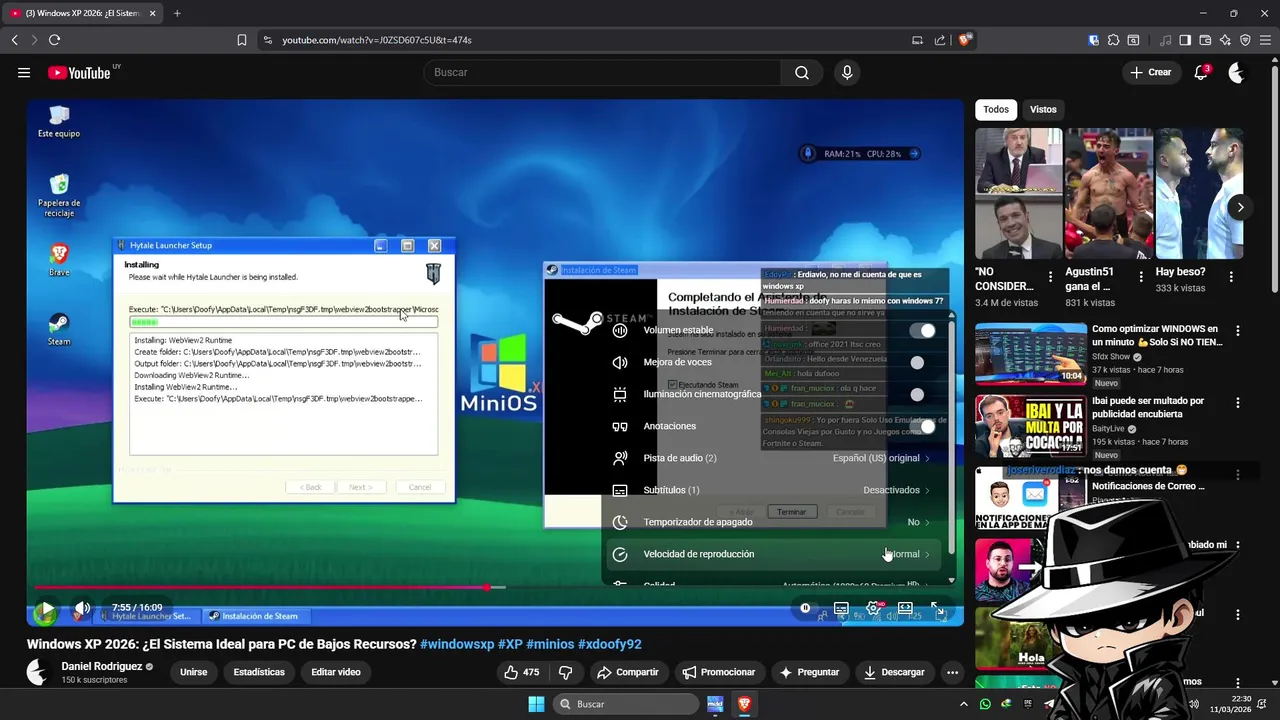Screen dimensions: 1280x720
Task: Enter fullscreen mode
Action: (x=938, y=608)
